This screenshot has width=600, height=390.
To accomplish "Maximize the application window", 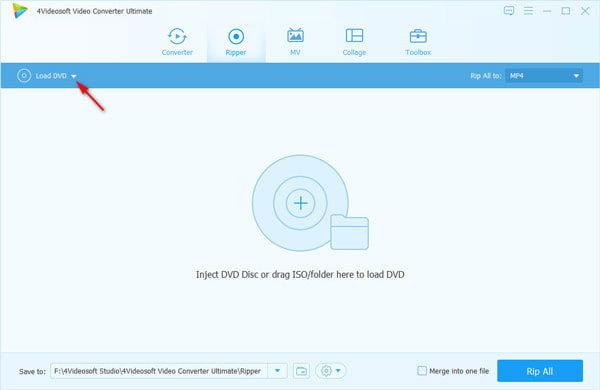I will 566,11.
